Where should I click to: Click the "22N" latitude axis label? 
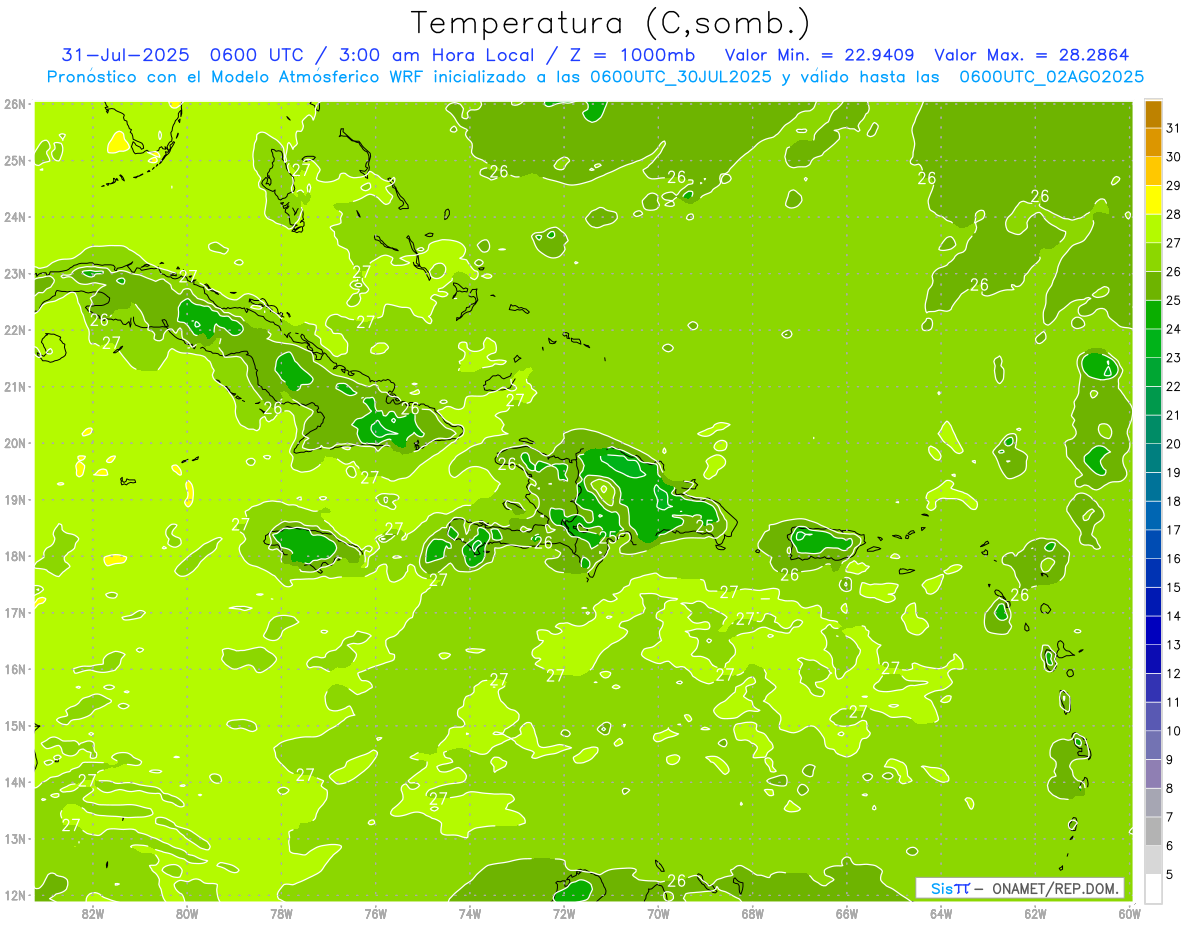pos(15,330)
